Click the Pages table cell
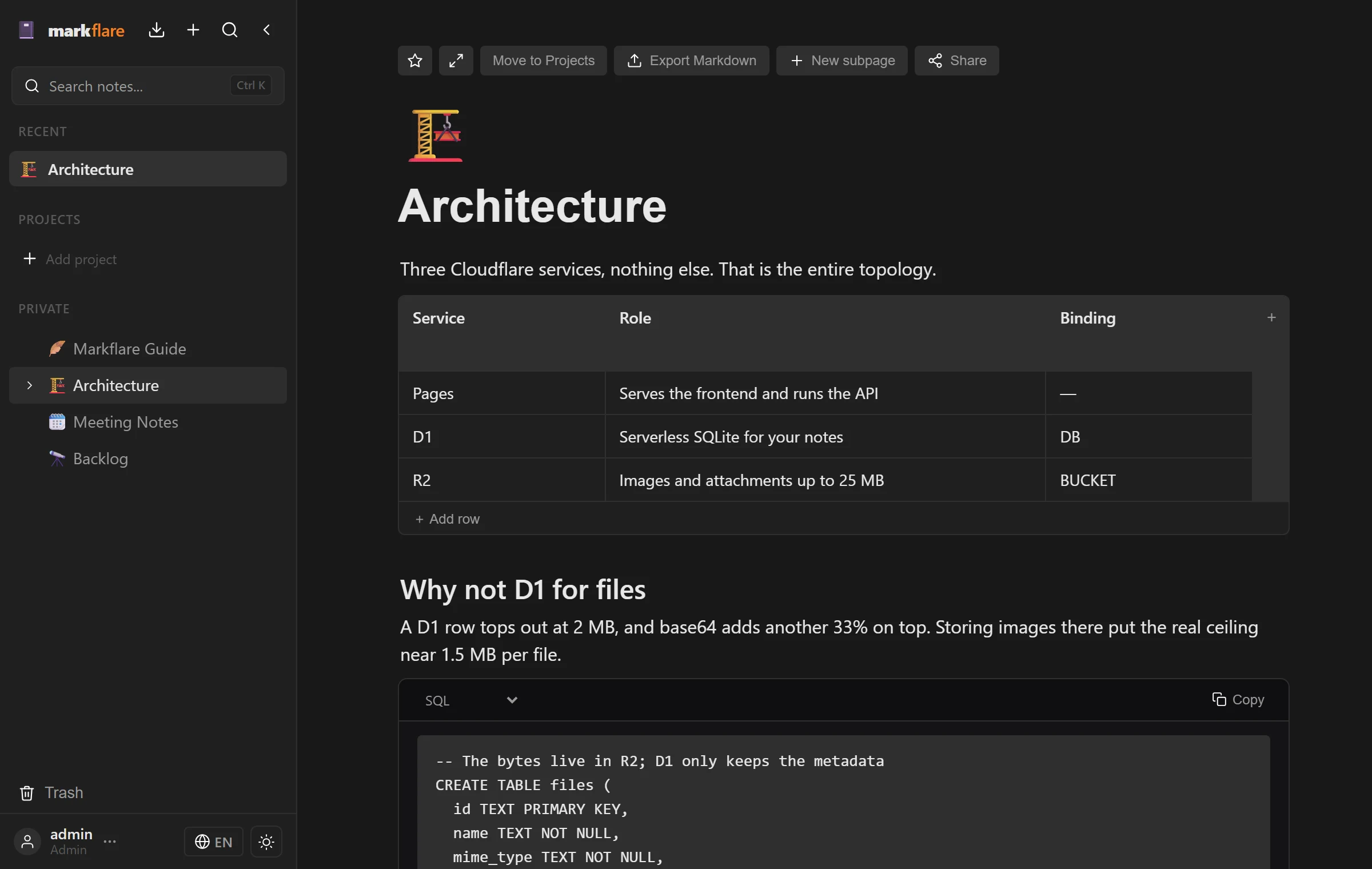 point(502,393)
